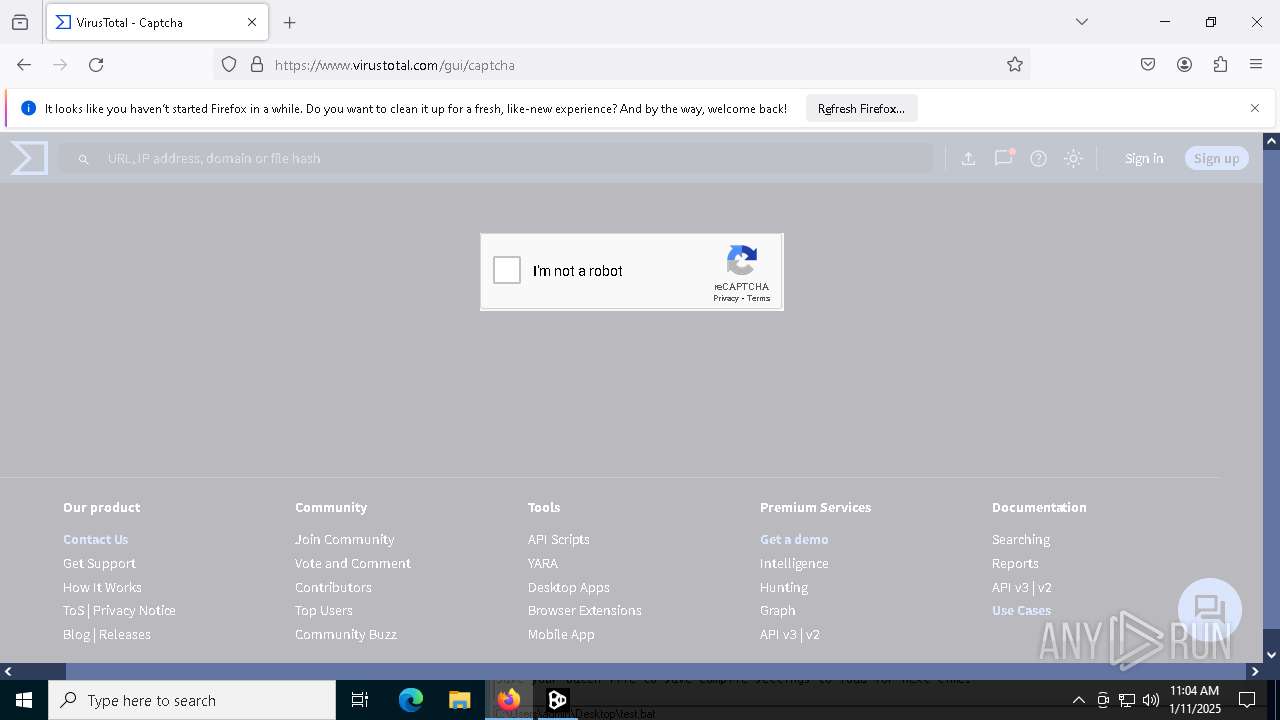This screenshot has width=1280, height=720.
Task: Open Get Support footer link
Action: point(99,563)
